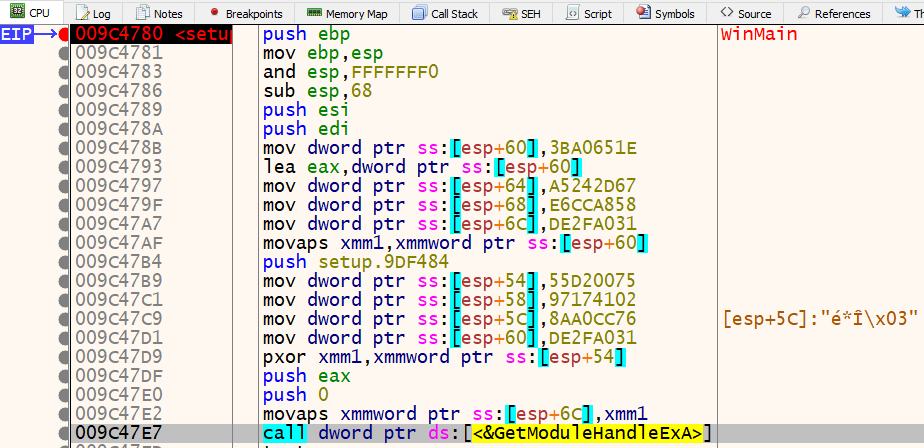Click the Log pencil-page icon
The image size is (924, 448).
click(x=82, y=12)
